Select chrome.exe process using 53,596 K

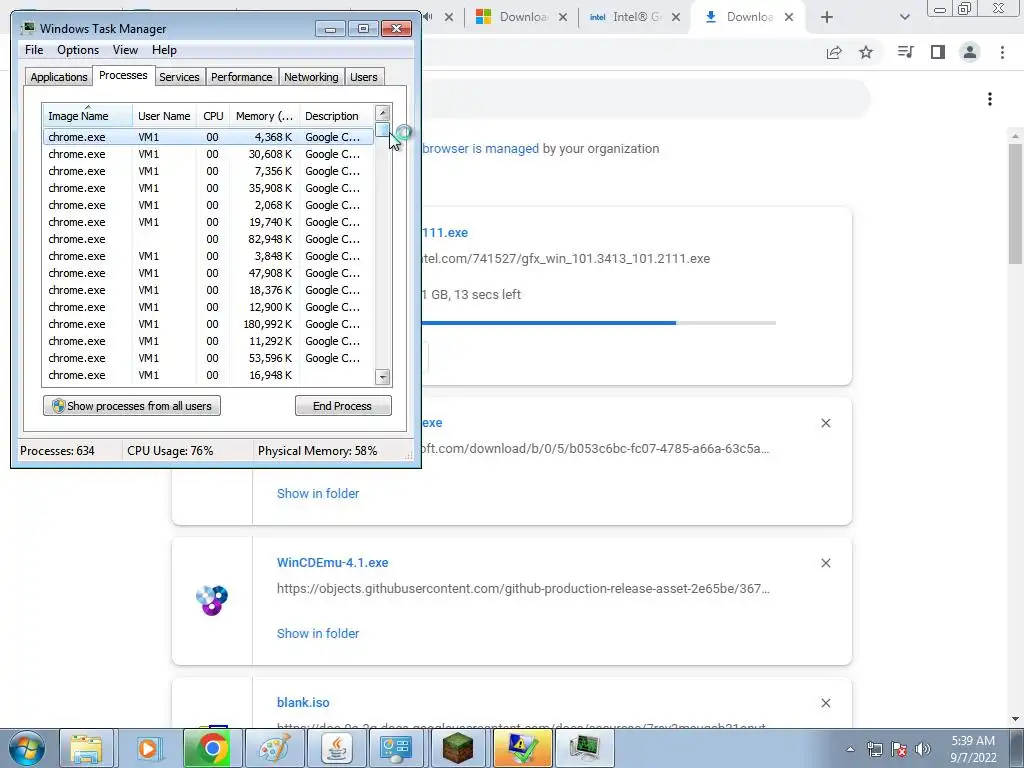pyautogui.click(x=208, y=358)
